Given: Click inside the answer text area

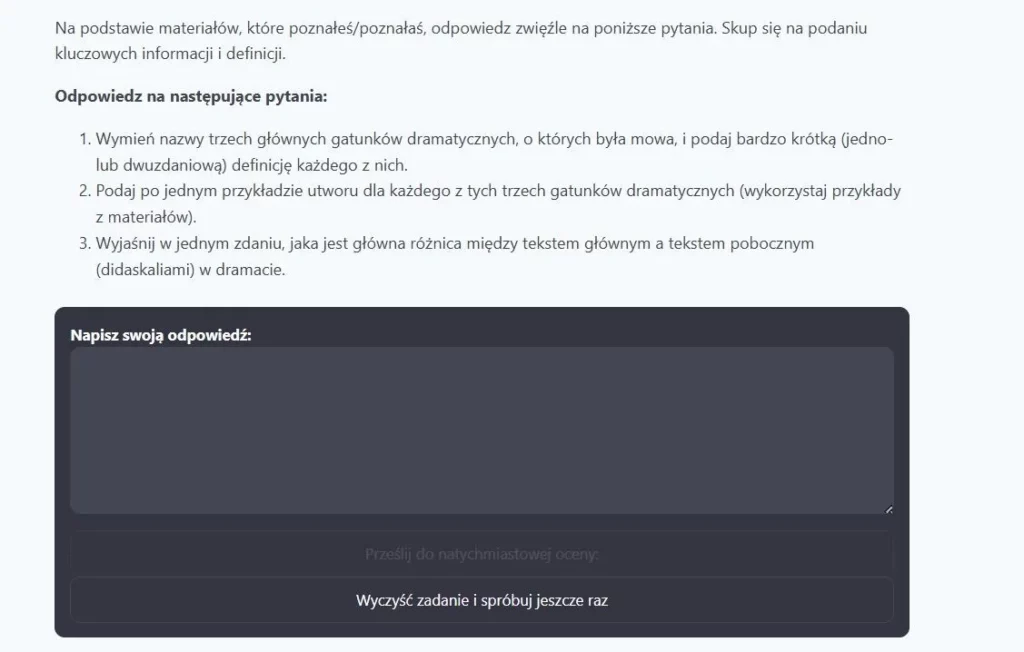Looking at the screenshot, I should [481, 430].
